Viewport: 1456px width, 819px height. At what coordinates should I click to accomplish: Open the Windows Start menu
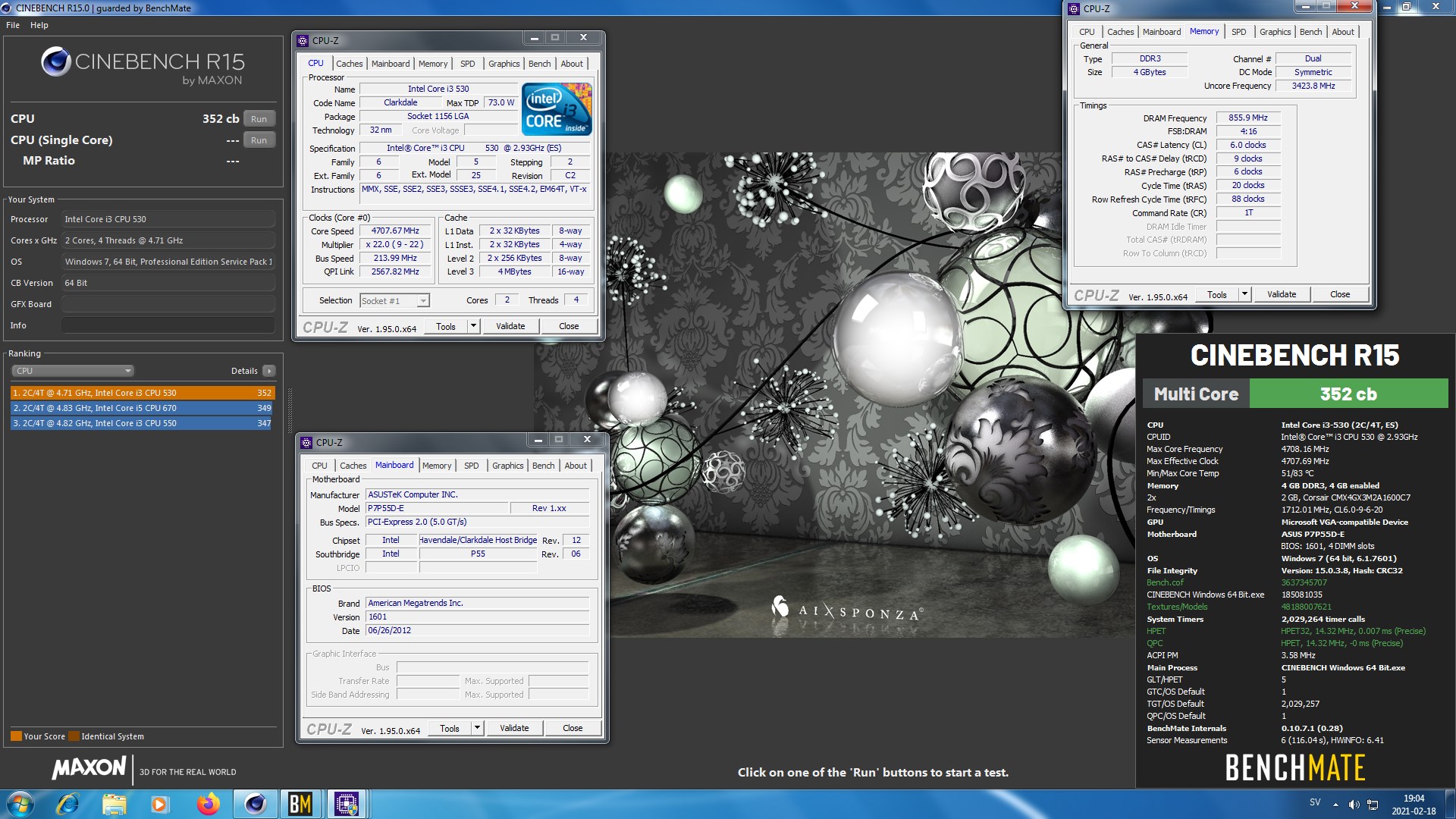tap(20, 804)
